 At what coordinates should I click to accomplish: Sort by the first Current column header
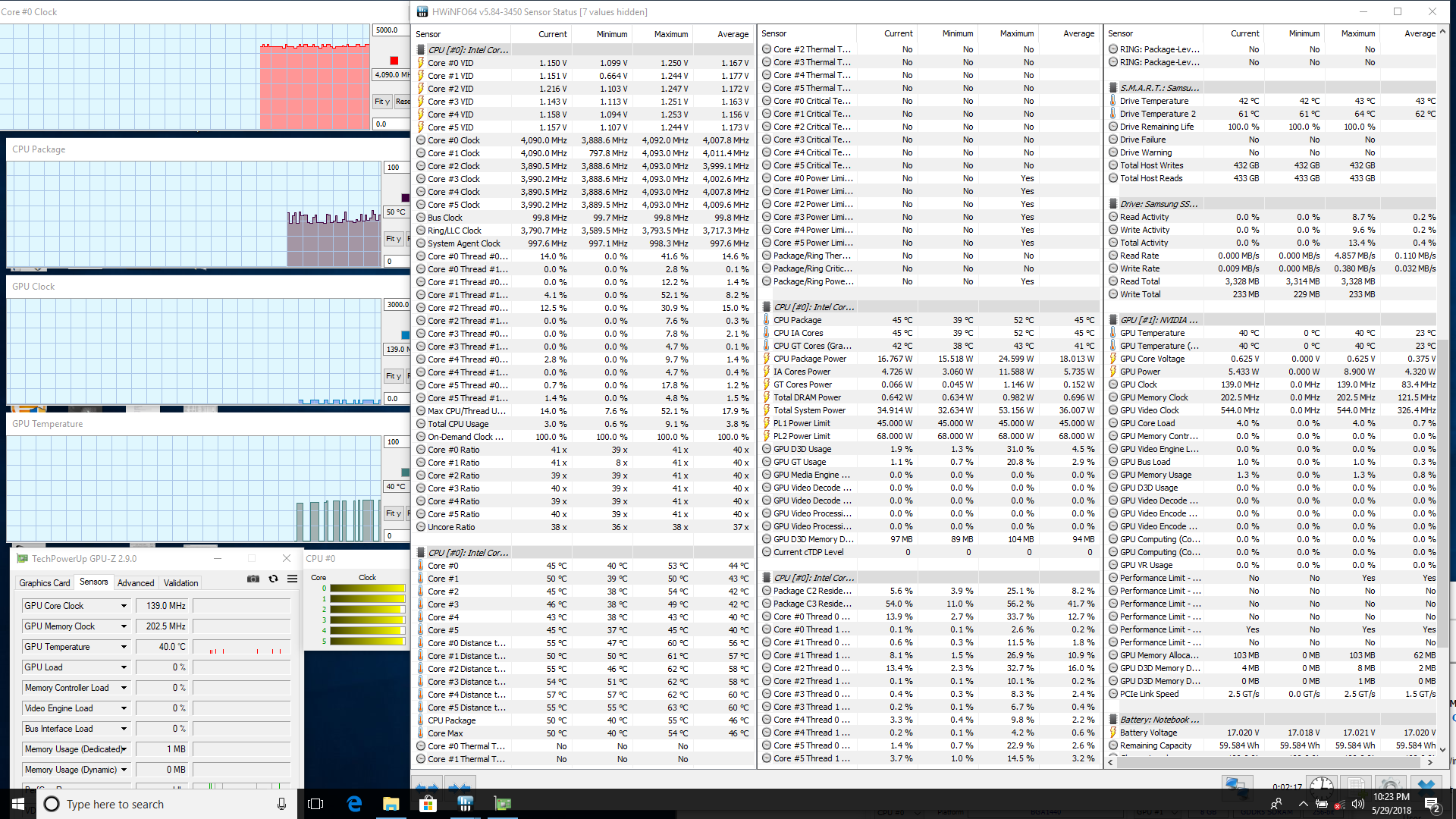pos(541,34)
